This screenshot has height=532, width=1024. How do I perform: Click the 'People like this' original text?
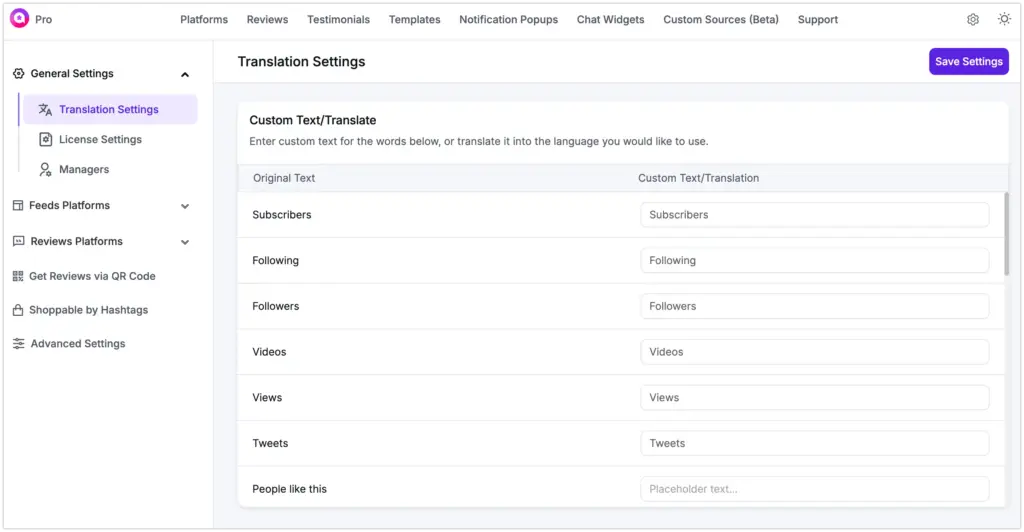[x=289, y=489]
